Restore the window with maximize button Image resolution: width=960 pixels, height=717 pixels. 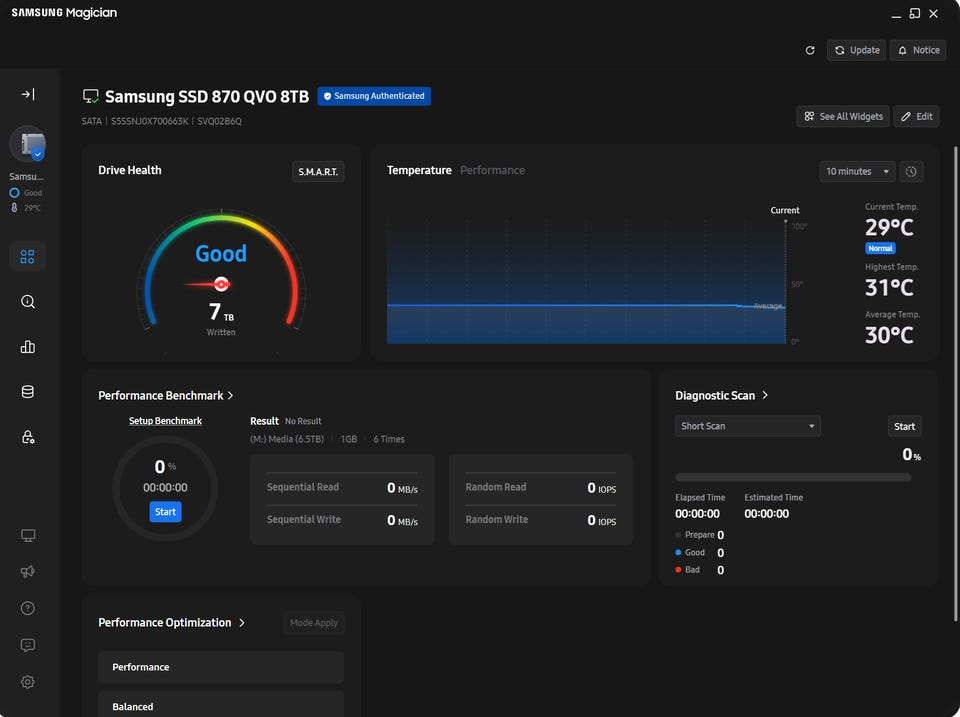pos(914,13)
